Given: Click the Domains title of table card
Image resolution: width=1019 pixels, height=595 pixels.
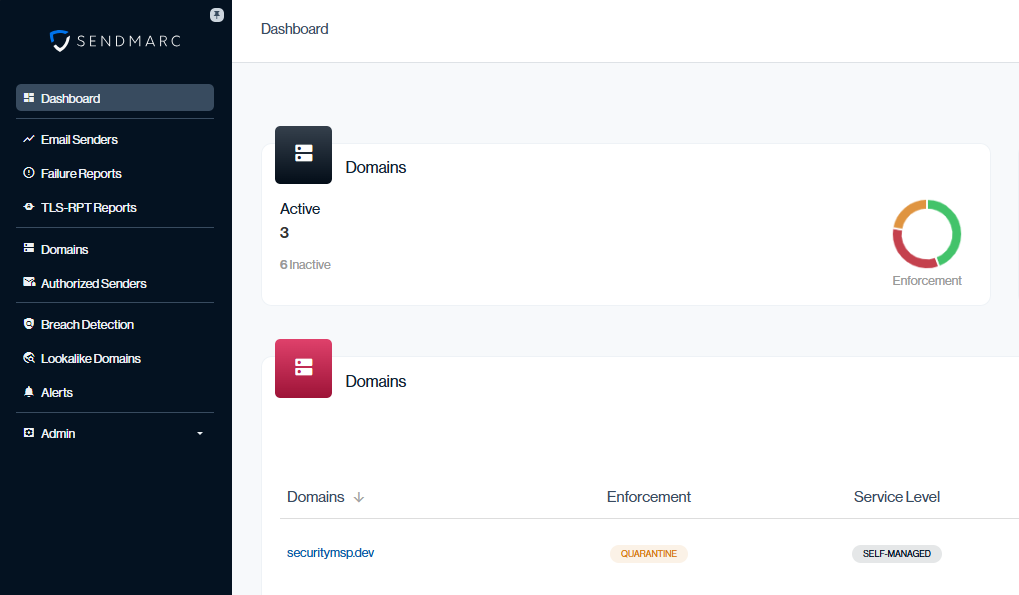Looking at the screenshot, I should (376, 381).
